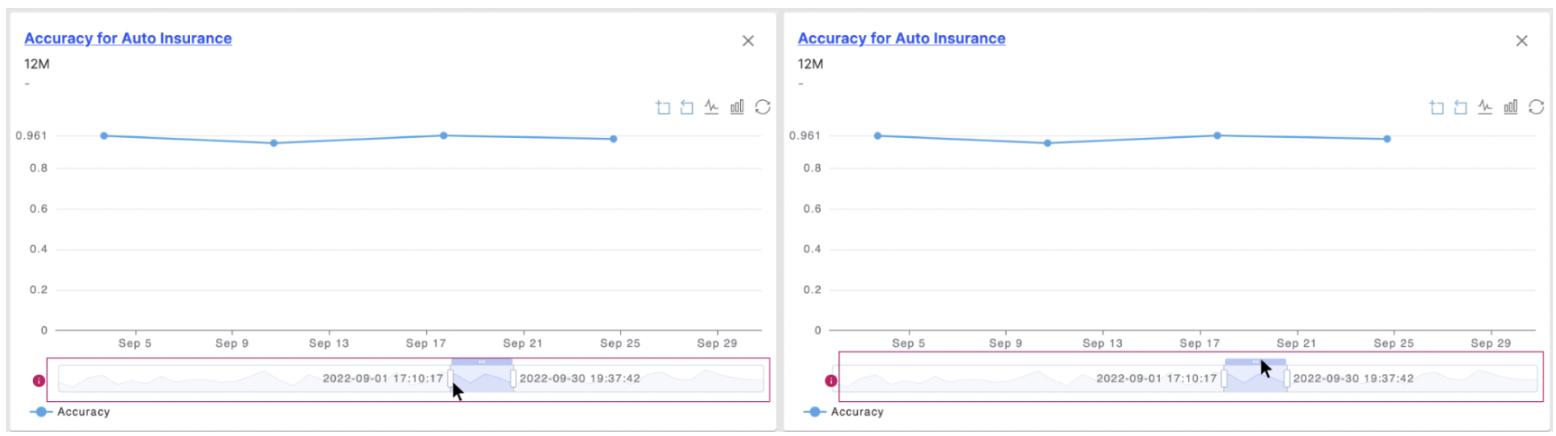Click the red info icon beside left range slider

click(x=40, y=380)
